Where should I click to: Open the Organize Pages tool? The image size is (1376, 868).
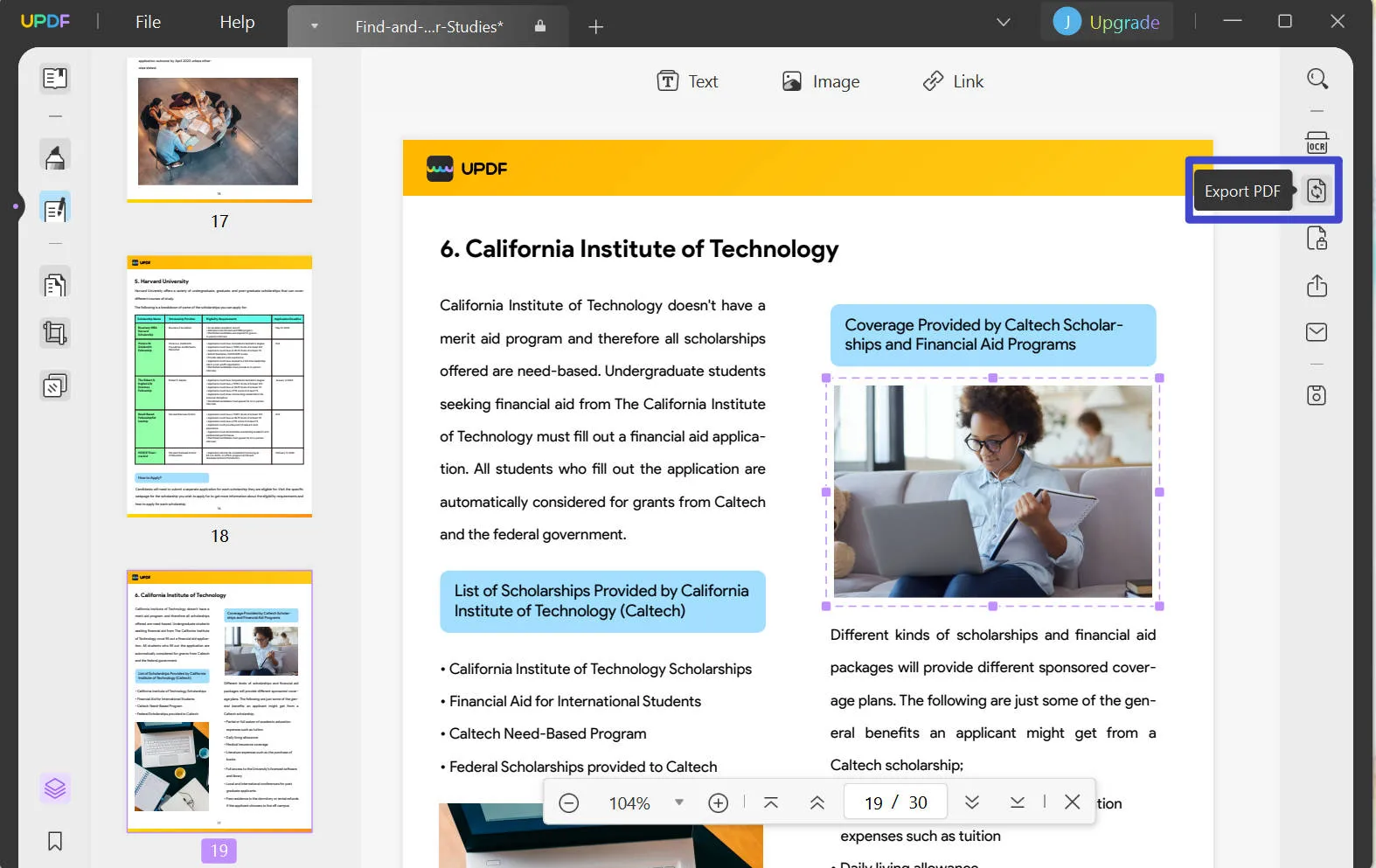[x=55, y=285]
